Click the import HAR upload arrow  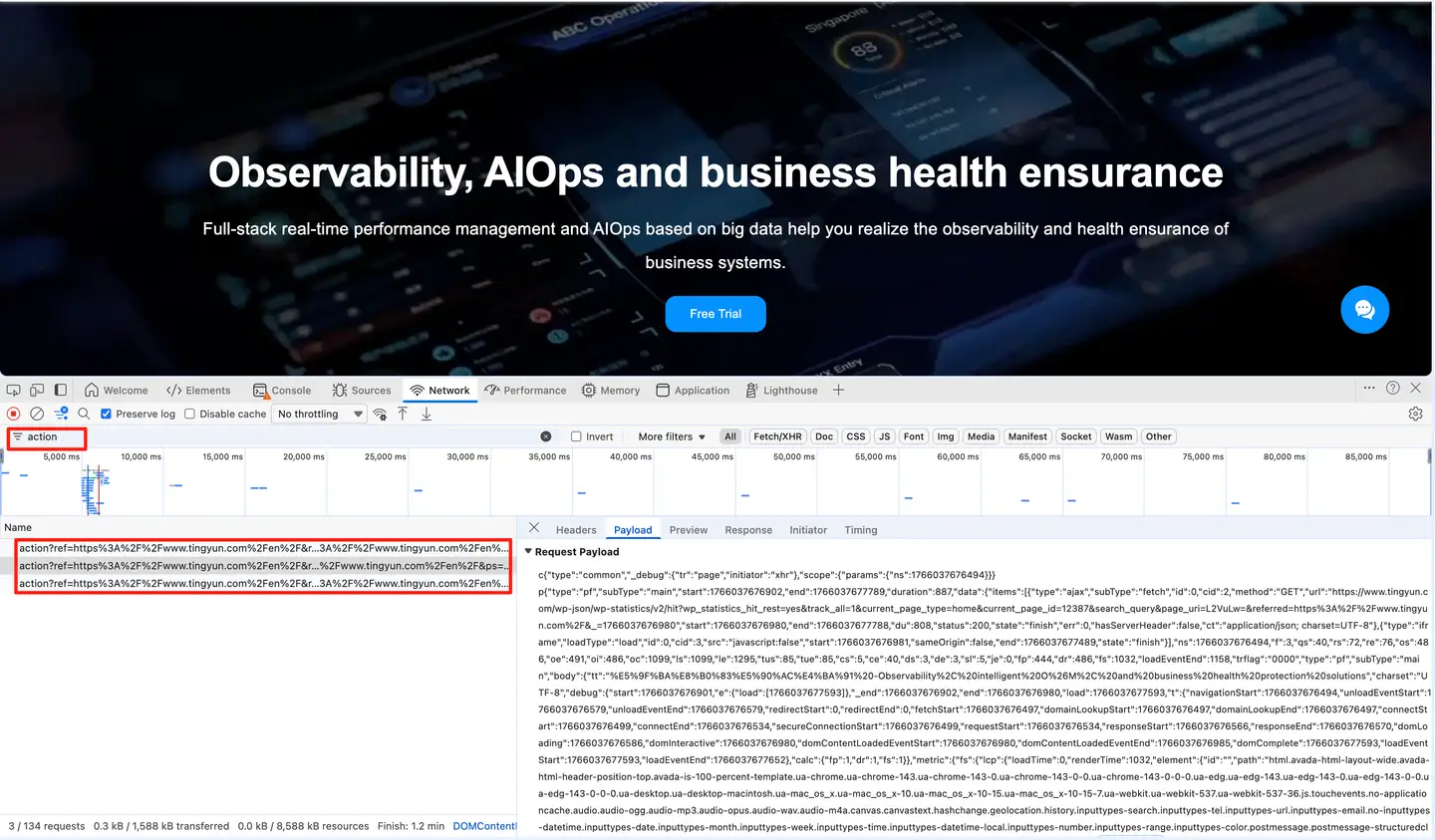pyautogui.click(x=403, y=414)
